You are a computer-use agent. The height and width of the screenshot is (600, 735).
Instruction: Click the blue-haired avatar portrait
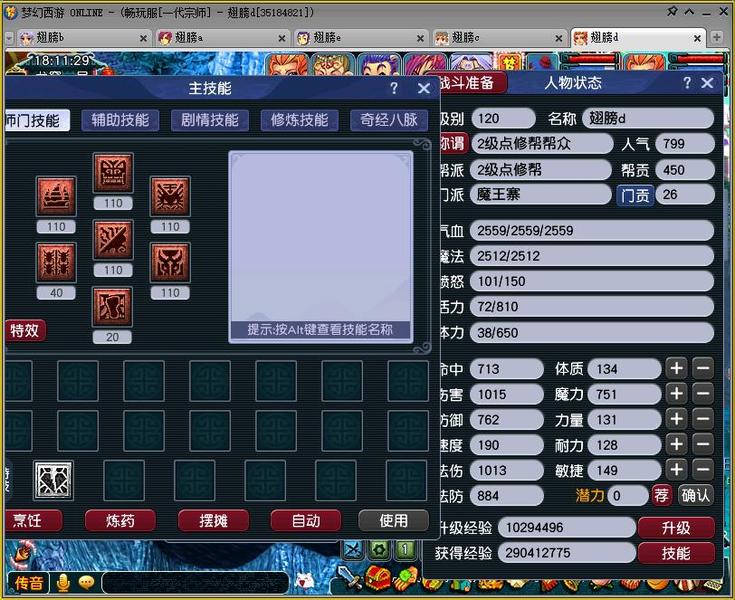pyautogui.click(x=380, y=66)
